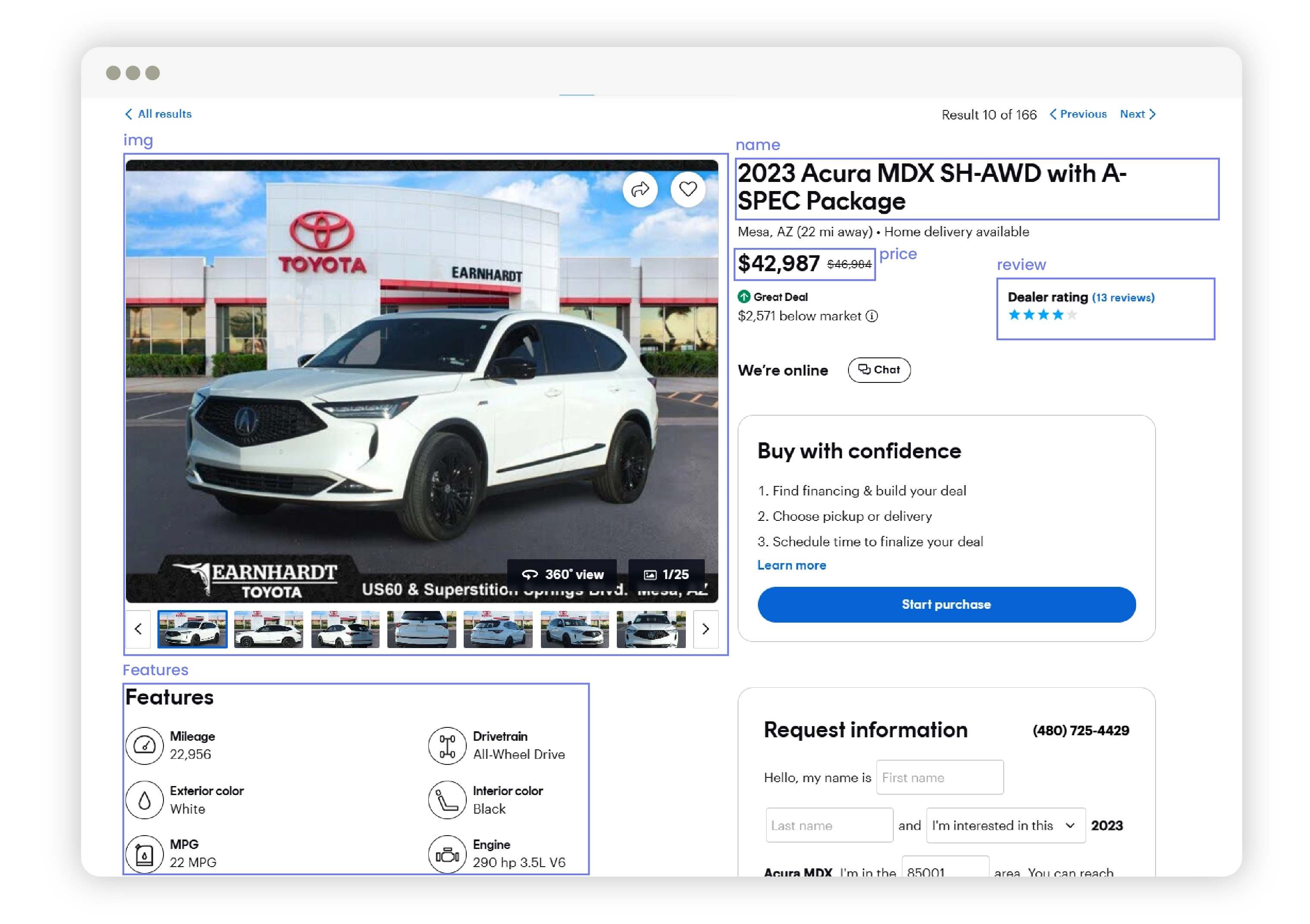Focus the First name field
The image size is (1310, 924).
point(940,777)
